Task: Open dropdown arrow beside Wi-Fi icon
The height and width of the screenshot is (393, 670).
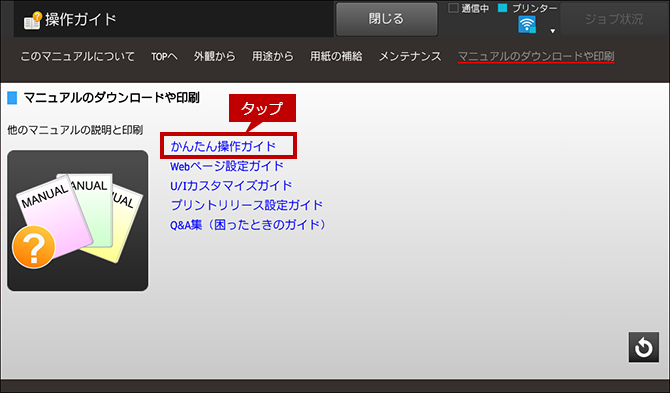Action: click(552, 31)
